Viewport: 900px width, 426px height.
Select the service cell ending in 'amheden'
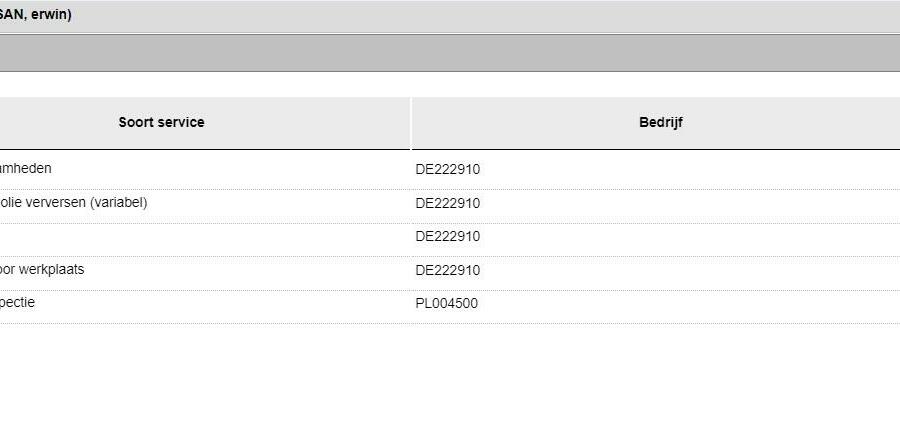(x=25, y=169)
